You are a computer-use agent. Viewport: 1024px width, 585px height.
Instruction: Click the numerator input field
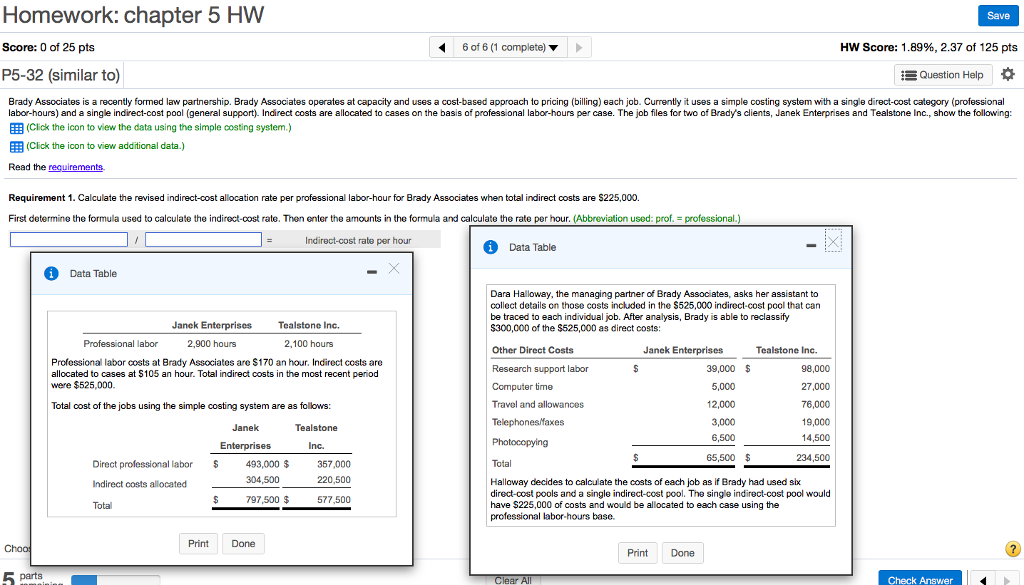69,240
